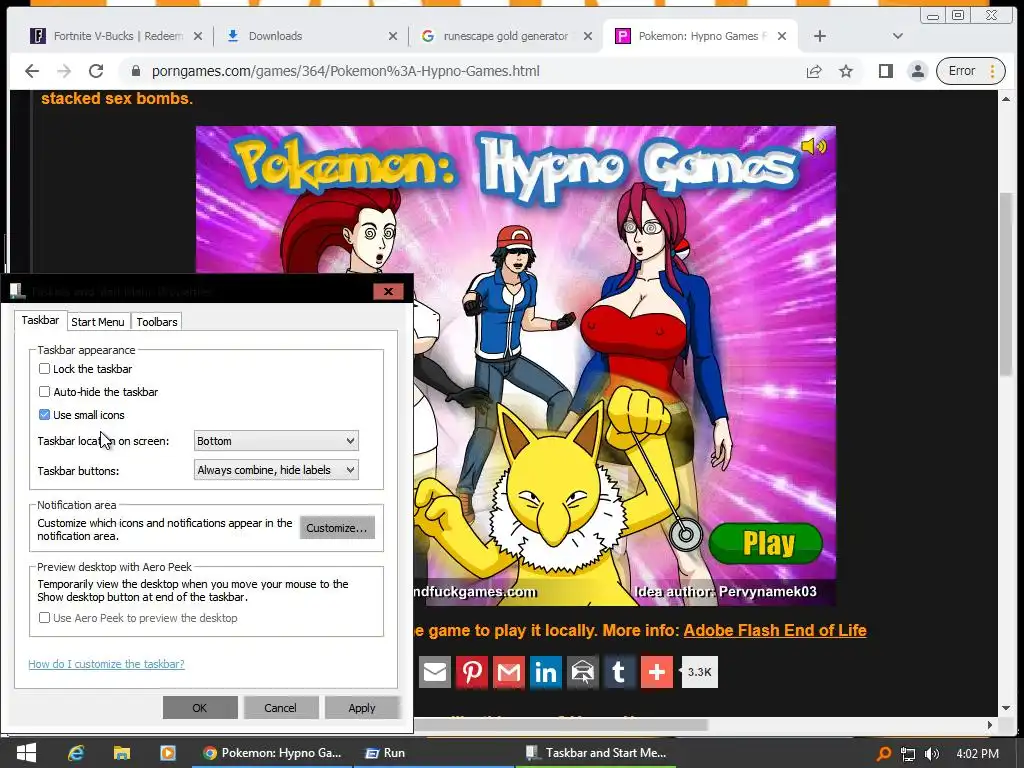The width and height of the screenshot is (1024, 768).
Task: Open the Chrome side panel icon
Action: pos(886,71)
